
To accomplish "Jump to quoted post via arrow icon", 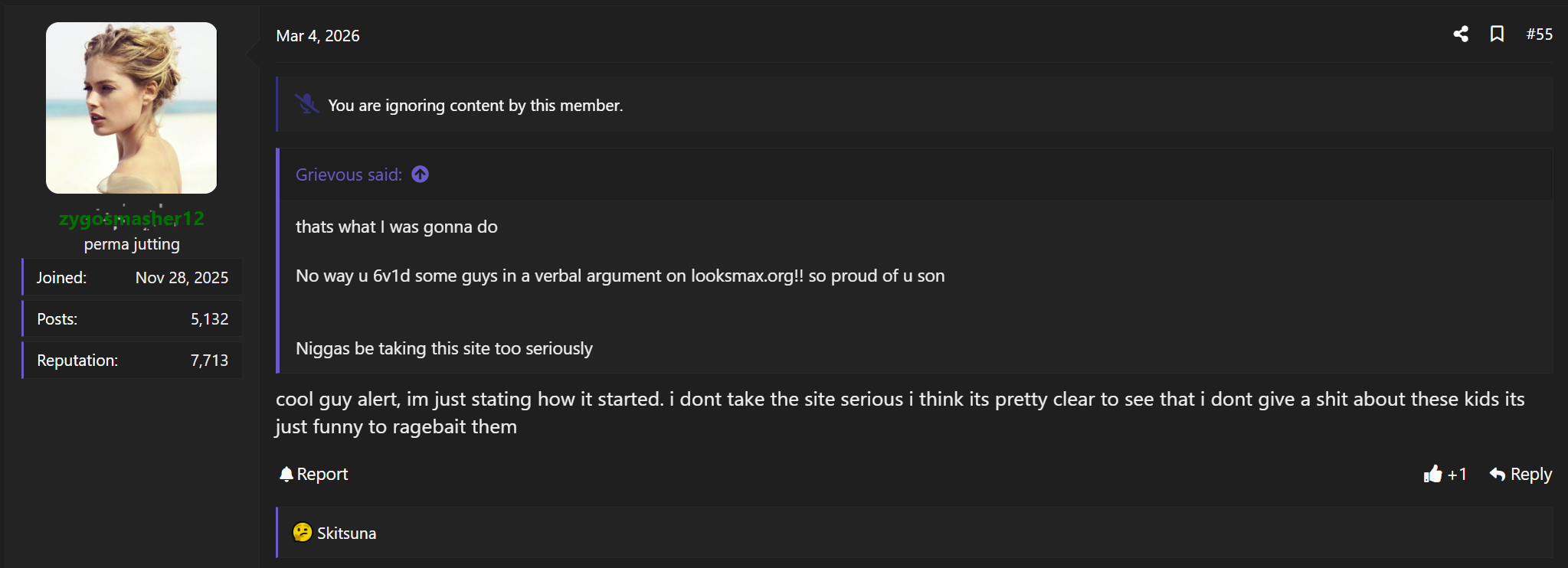I will click(420, 175).
